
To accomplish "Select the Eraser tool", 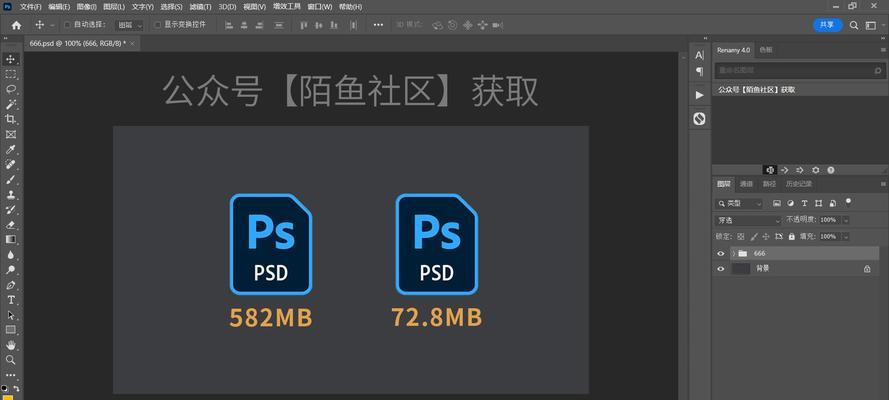I will (x=11, y=224).
